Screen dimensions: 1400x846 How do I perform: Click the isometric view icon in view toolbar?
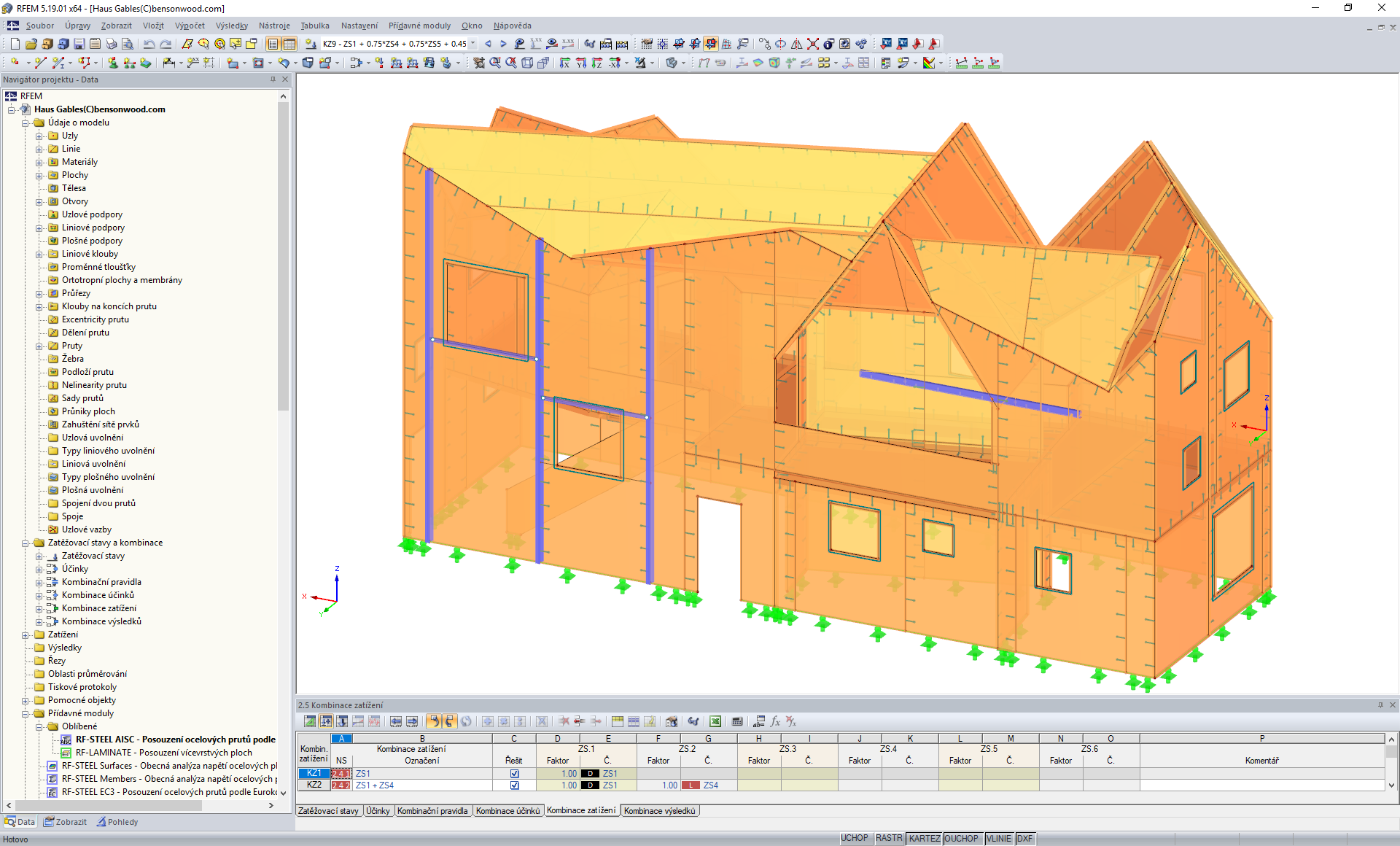point(527,63)
